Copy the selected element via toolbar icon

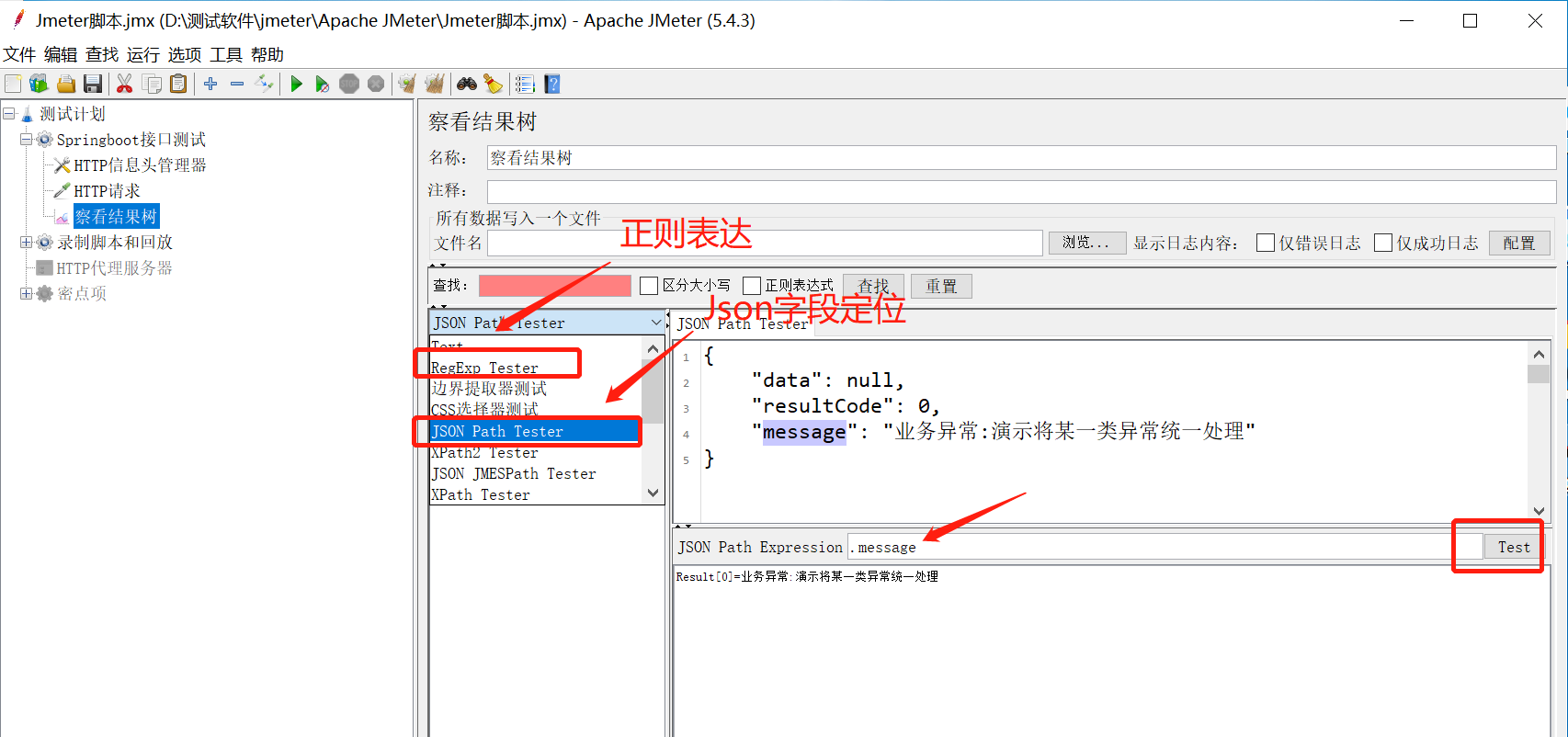click(x=152, y=85)
